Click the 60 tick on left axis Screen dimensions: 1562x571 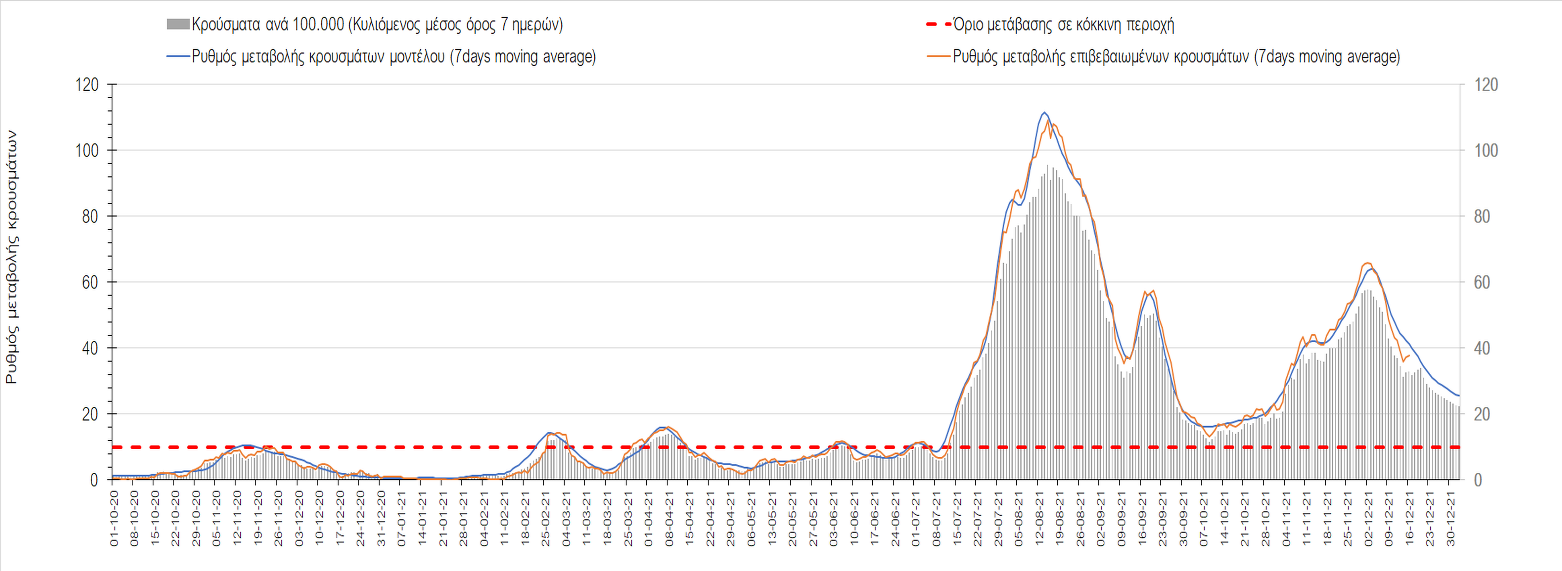click(90, 282)
